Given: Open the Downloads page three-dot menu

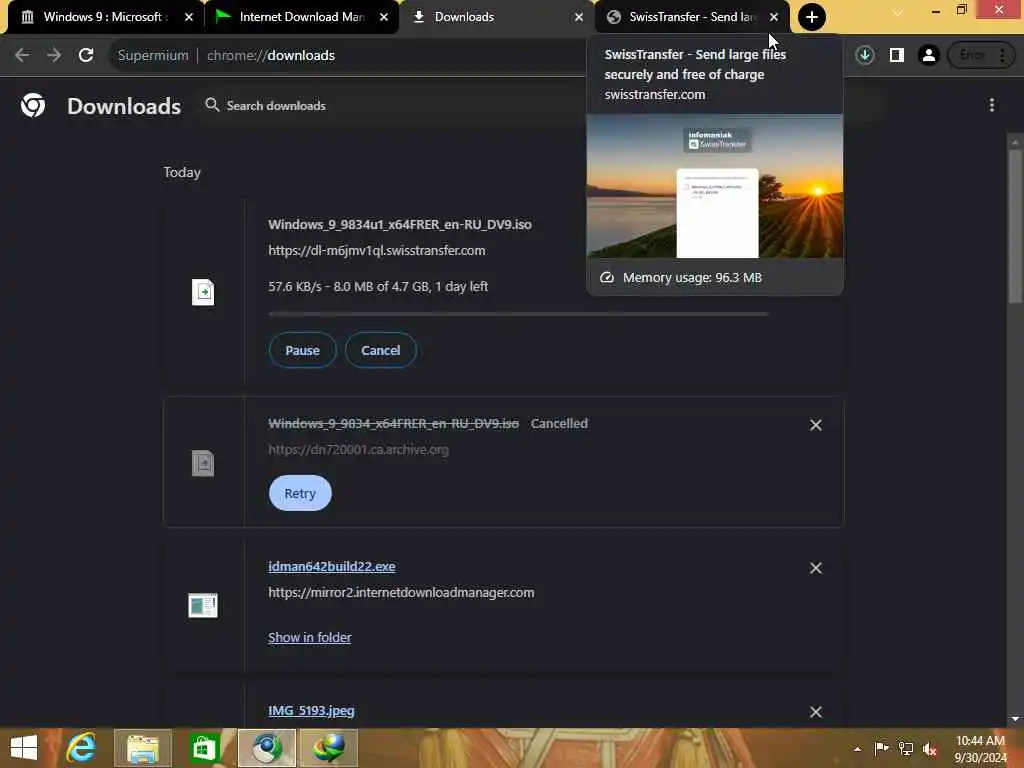Looking at the screenshot, I should click(x=991, y=105).
